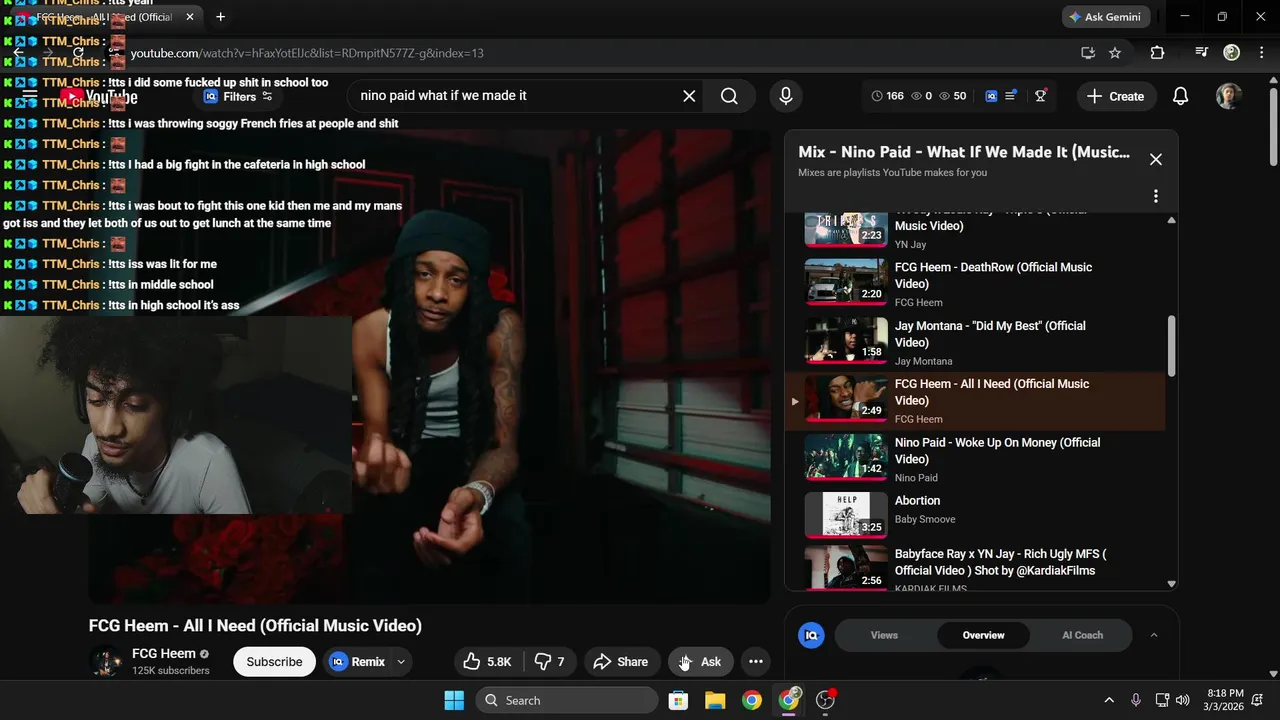1280x720 pixels.
Task: Open the FCG Heem channel name link
Action: (164, 654)
